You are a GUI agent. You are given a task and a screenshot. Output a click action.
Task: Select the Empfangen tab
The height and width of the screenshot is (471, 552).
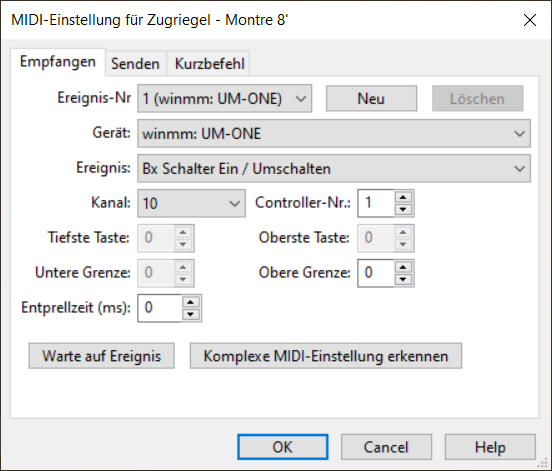coord(58,62)
